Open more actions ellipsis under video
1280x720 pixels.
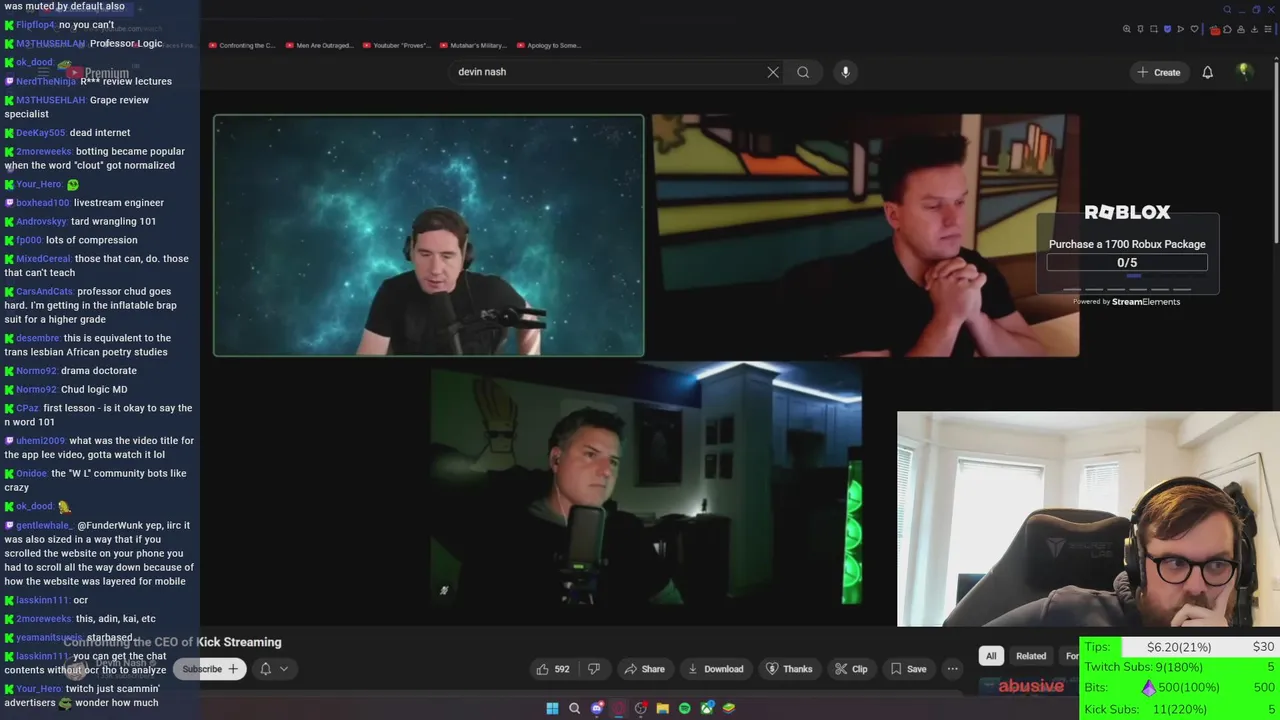click(x=952, y=669)
